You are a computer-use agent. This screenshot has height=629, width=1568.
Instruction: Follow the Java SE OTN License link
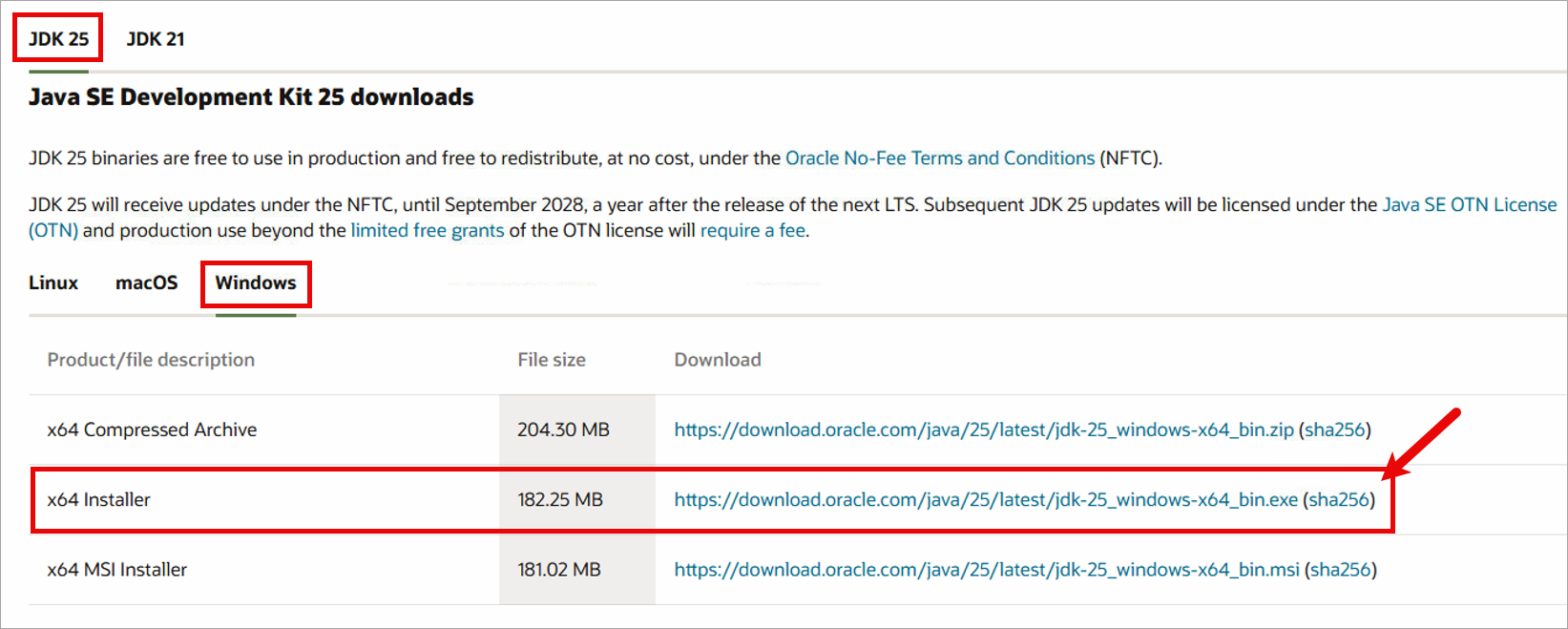[x=1469, y=205]
